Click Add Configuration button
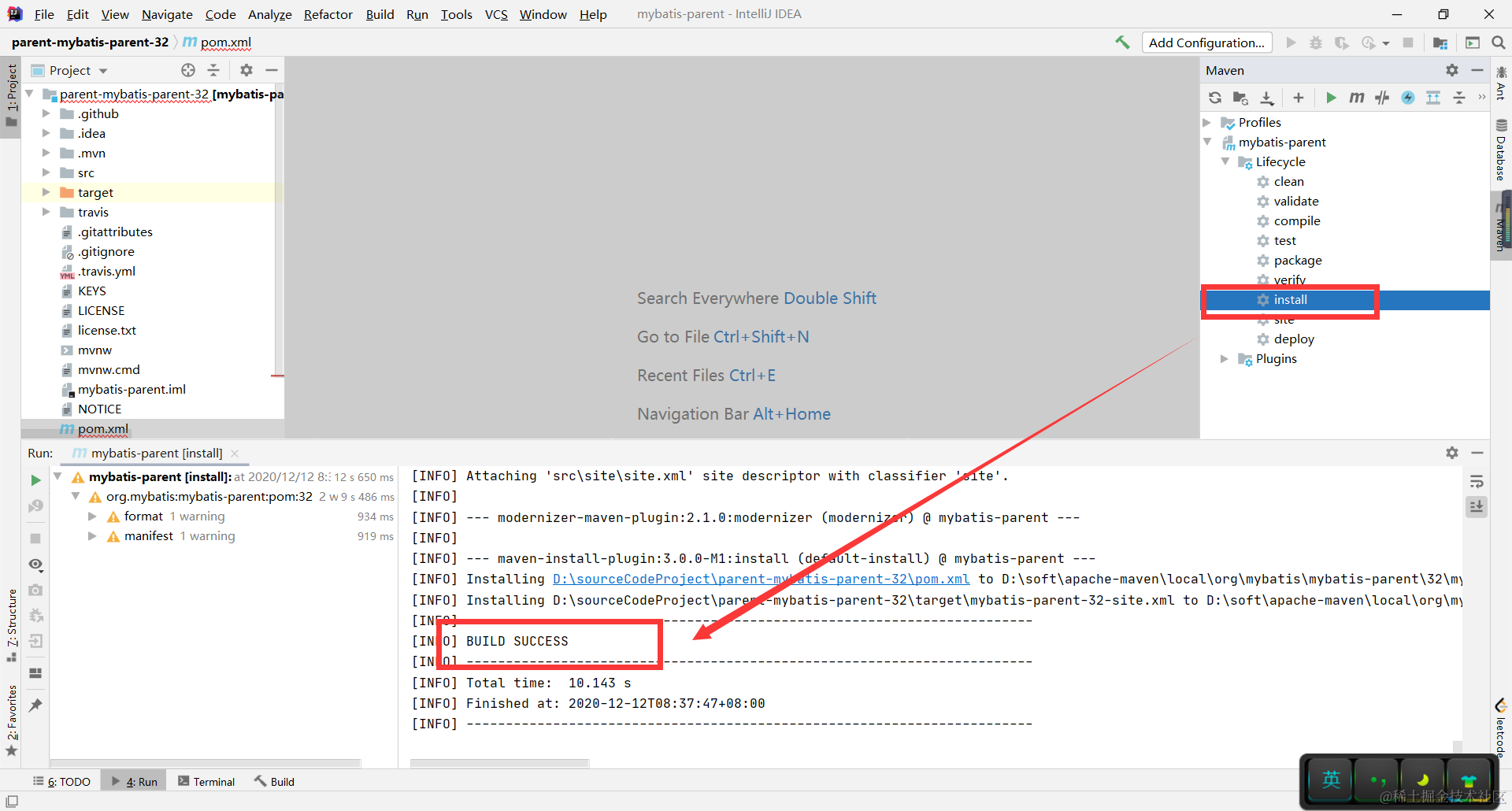Viewport: 1512px width, 811px height. click(1206, 43)
